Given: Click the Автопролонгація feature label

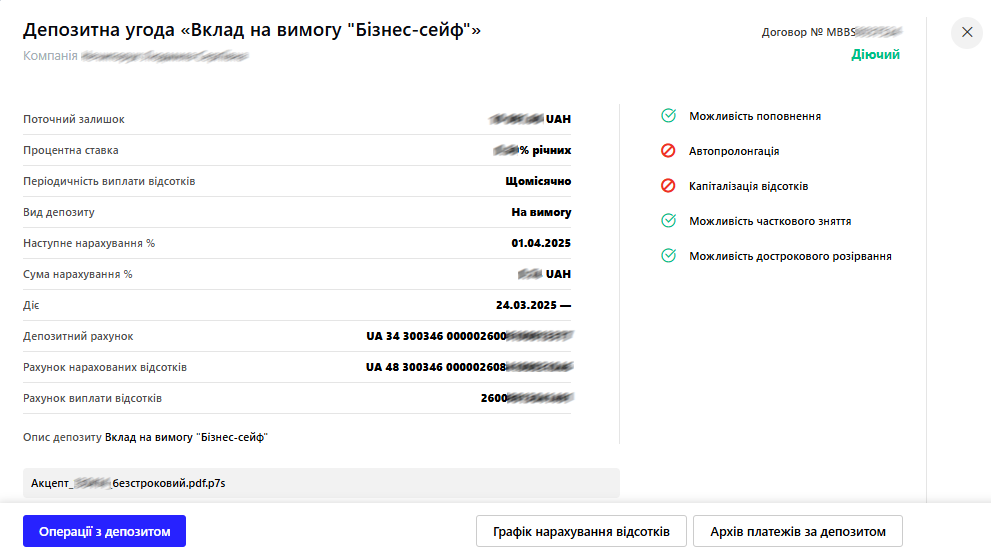Looking at the screenshot, I should pos(734,151).
